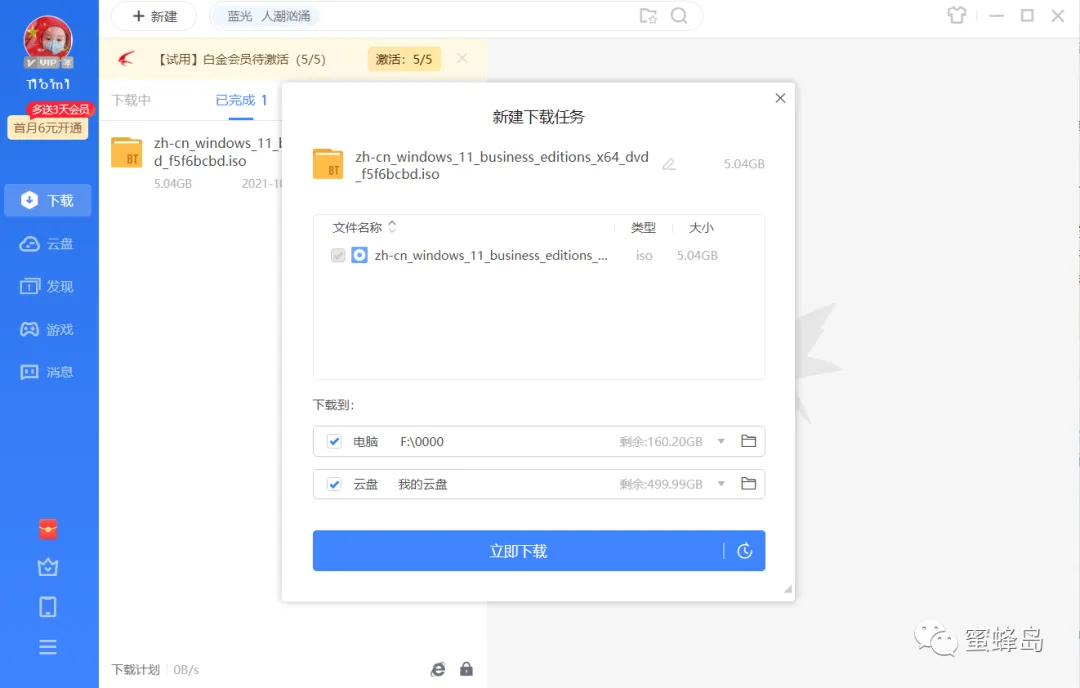Browse folder for 电脑 download path

(x=749, y=441)
